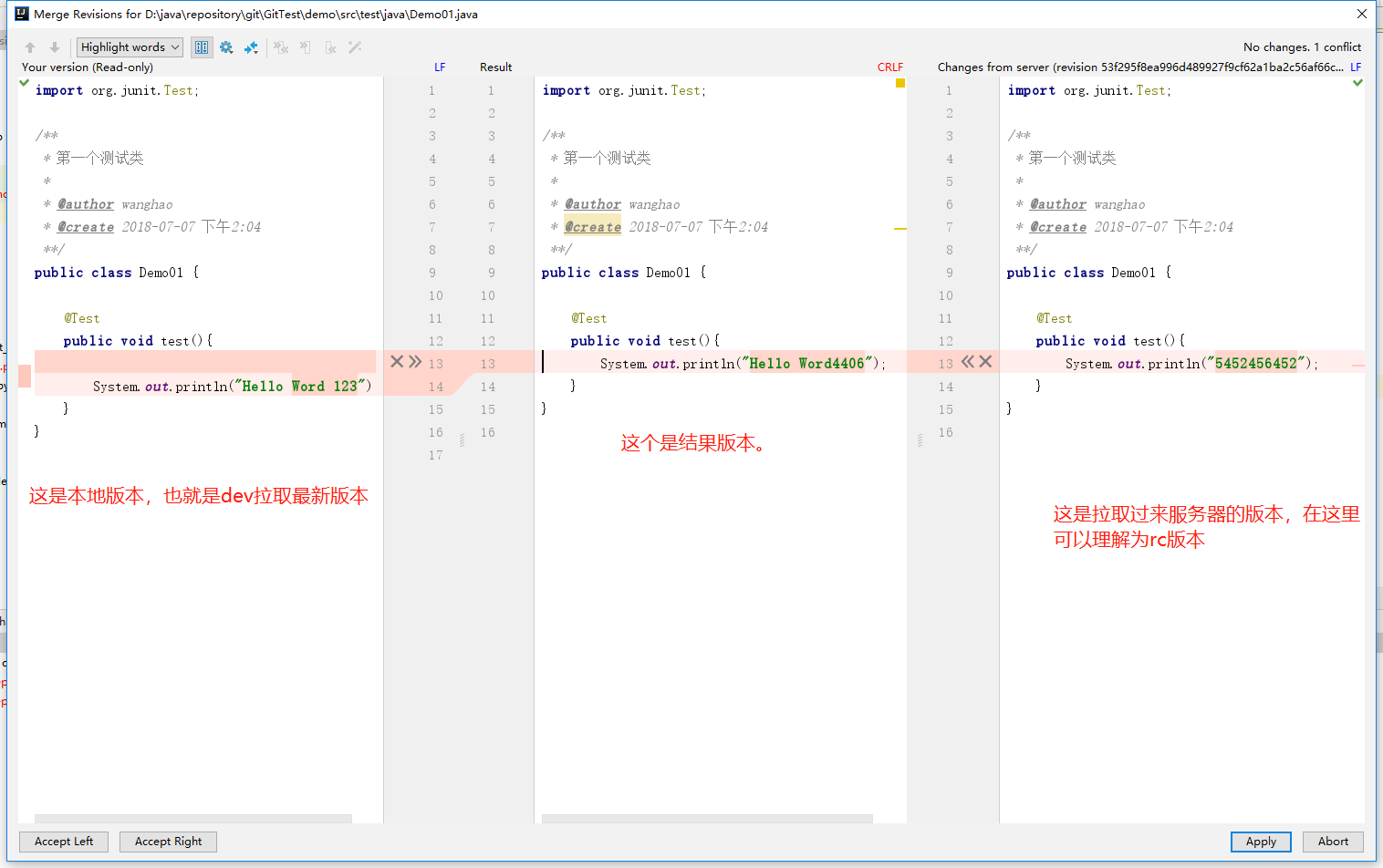Apply non-conflicting changes from left side
Viewport: 1383px width, 868px height.
306,47
